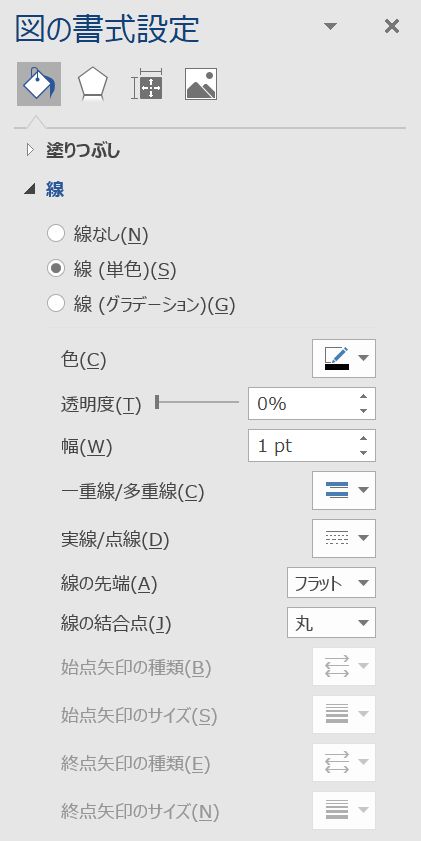
Task: Close the 図の書式設定 pane
Action: [392, 26]
